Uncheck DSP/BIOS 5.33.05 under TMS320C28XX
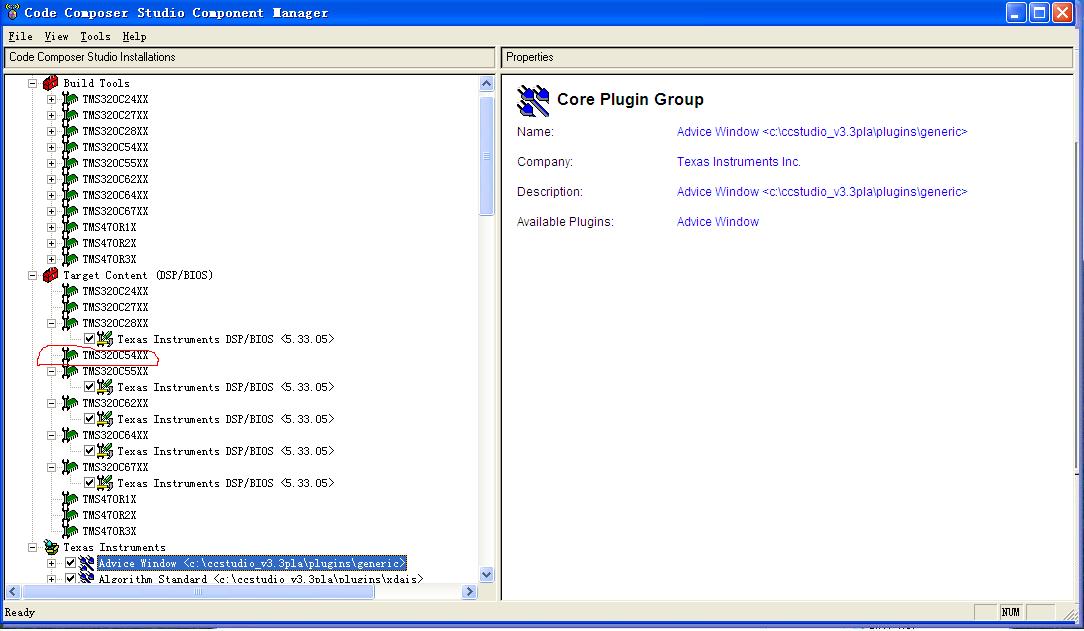Image resolution: width=1084 pixels, height=631 pixels. (89, 339)
